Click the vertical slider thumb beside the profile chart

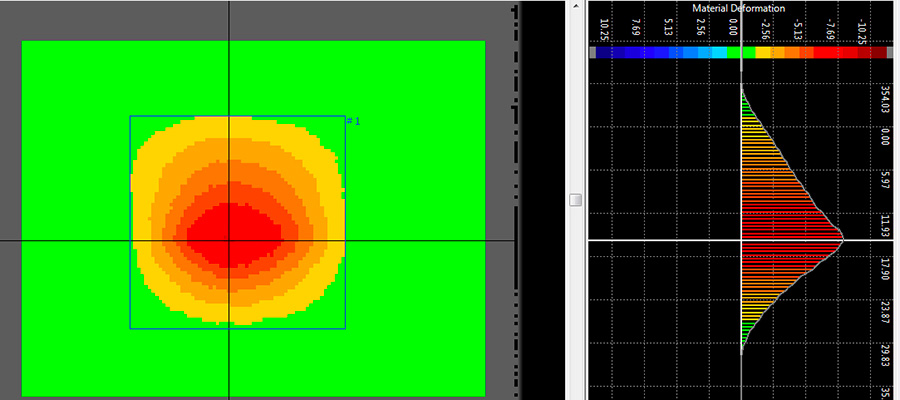(x=575, y=201)
